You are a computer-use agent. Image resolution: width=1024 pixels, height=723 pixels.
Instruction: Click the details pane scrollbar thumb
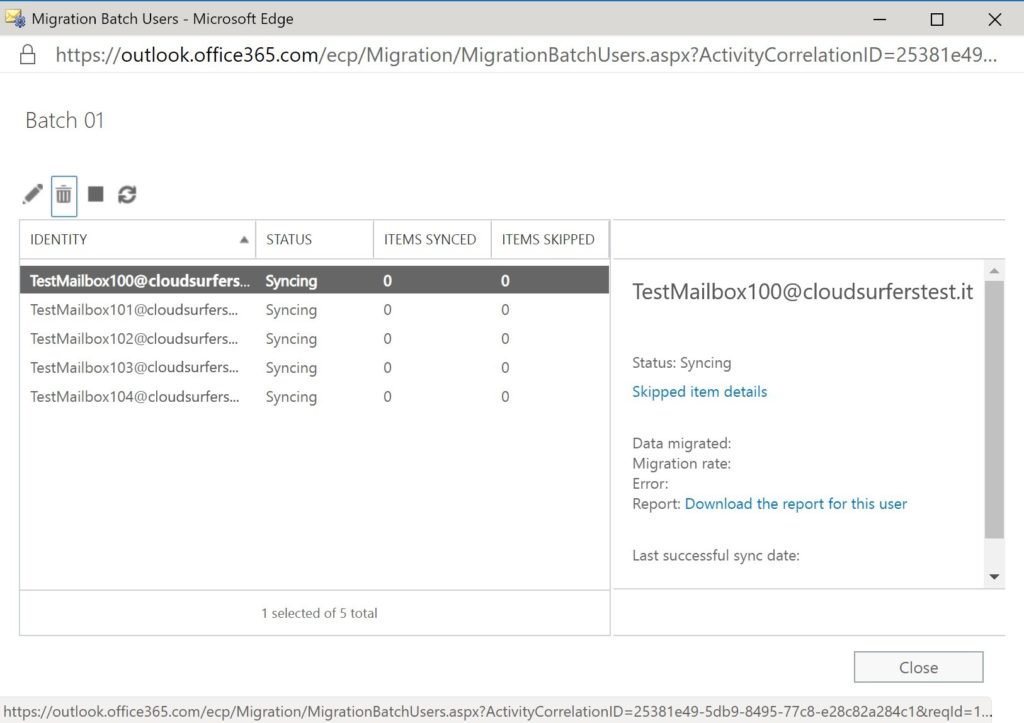[x=994, y=410]
